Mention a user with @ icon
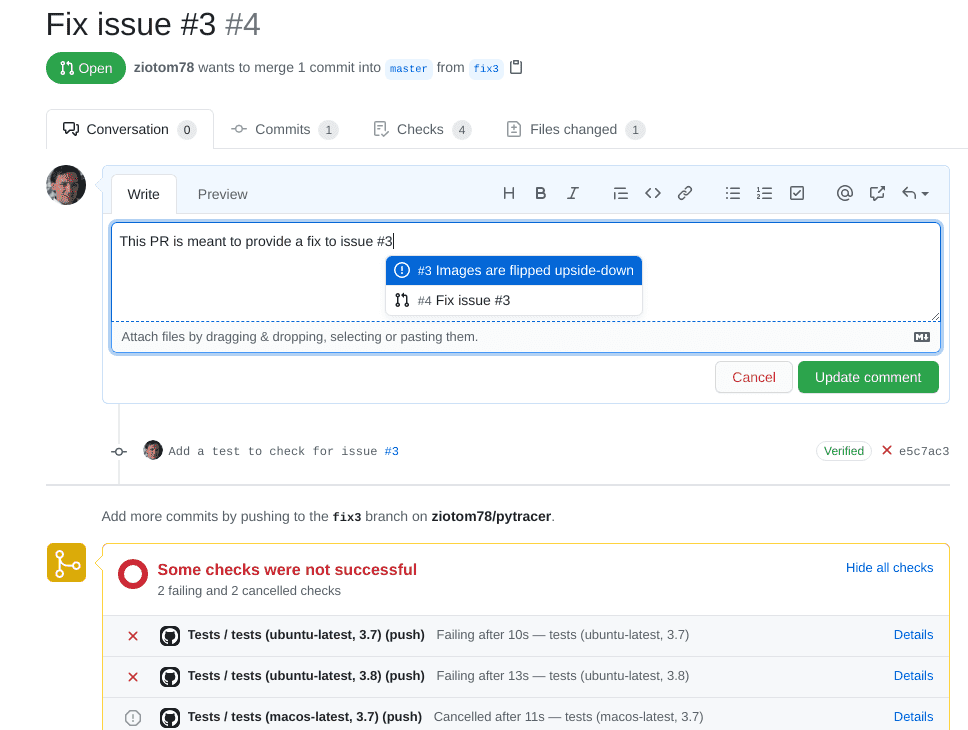This screenshot has width=968, height=730. point(845,194)
